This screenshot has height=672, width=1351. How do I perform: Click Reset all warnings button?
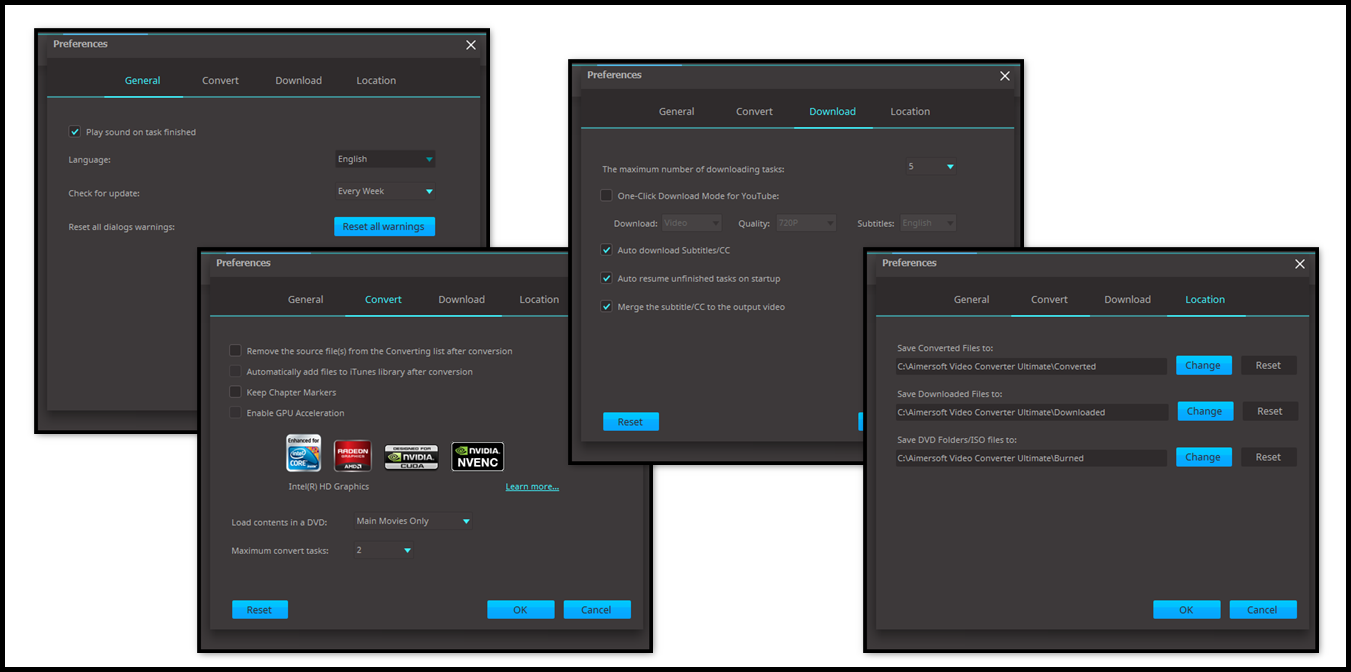click(x=384, y=227)
